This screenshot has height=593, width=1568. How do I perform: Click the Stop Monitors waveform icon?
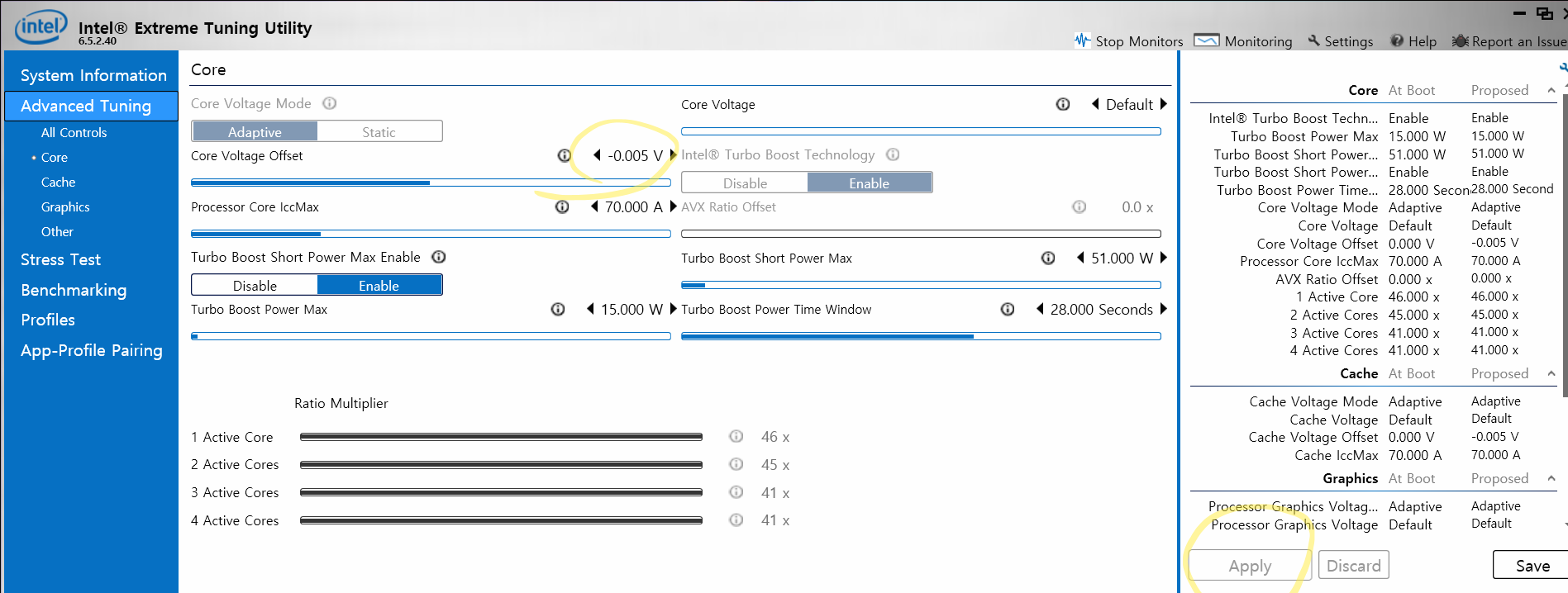coord(1082,40)
